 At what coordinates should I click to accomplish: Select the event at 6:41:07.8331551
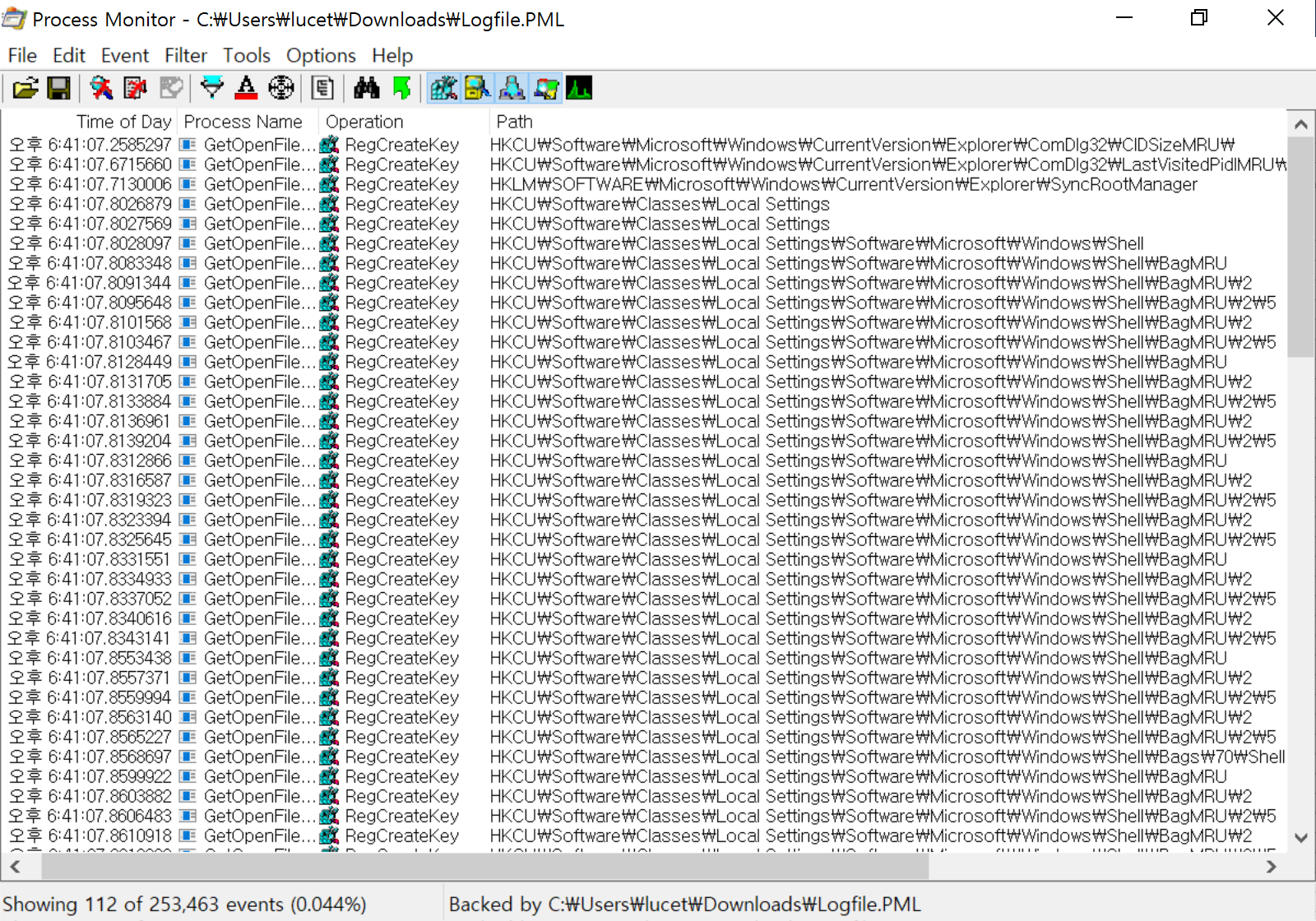pos(644,559)
